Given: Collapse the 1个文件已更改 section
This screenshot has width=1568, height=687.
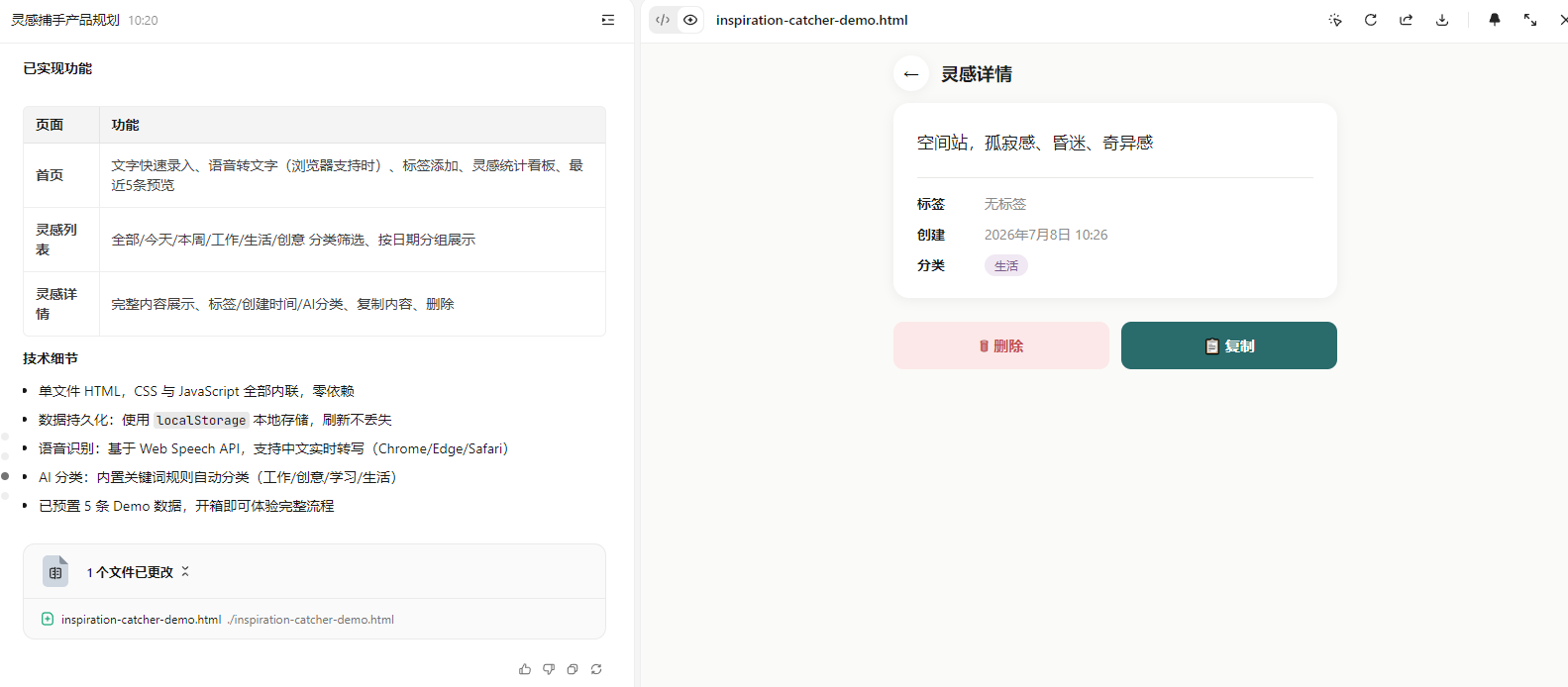Looking at the screenshot, I should 185,572.
